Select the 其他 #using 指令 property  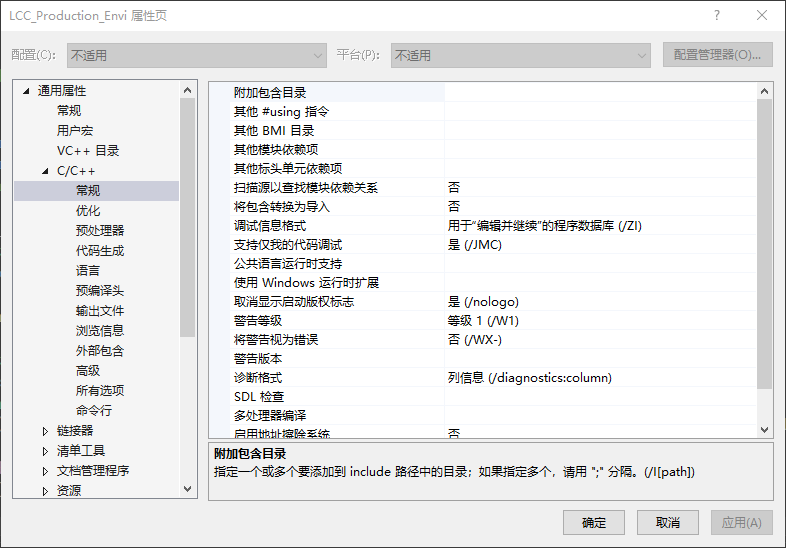click(281, 112)
